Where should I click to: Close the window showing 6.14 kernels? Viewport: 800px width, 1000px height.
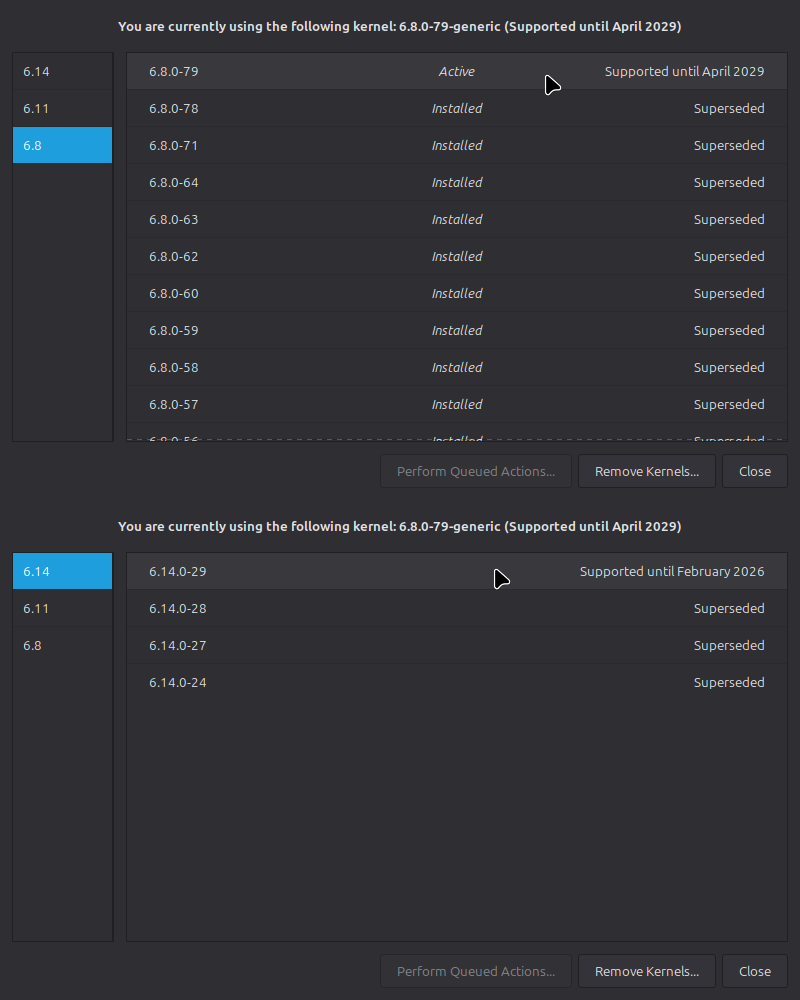[x=755, y=971]
